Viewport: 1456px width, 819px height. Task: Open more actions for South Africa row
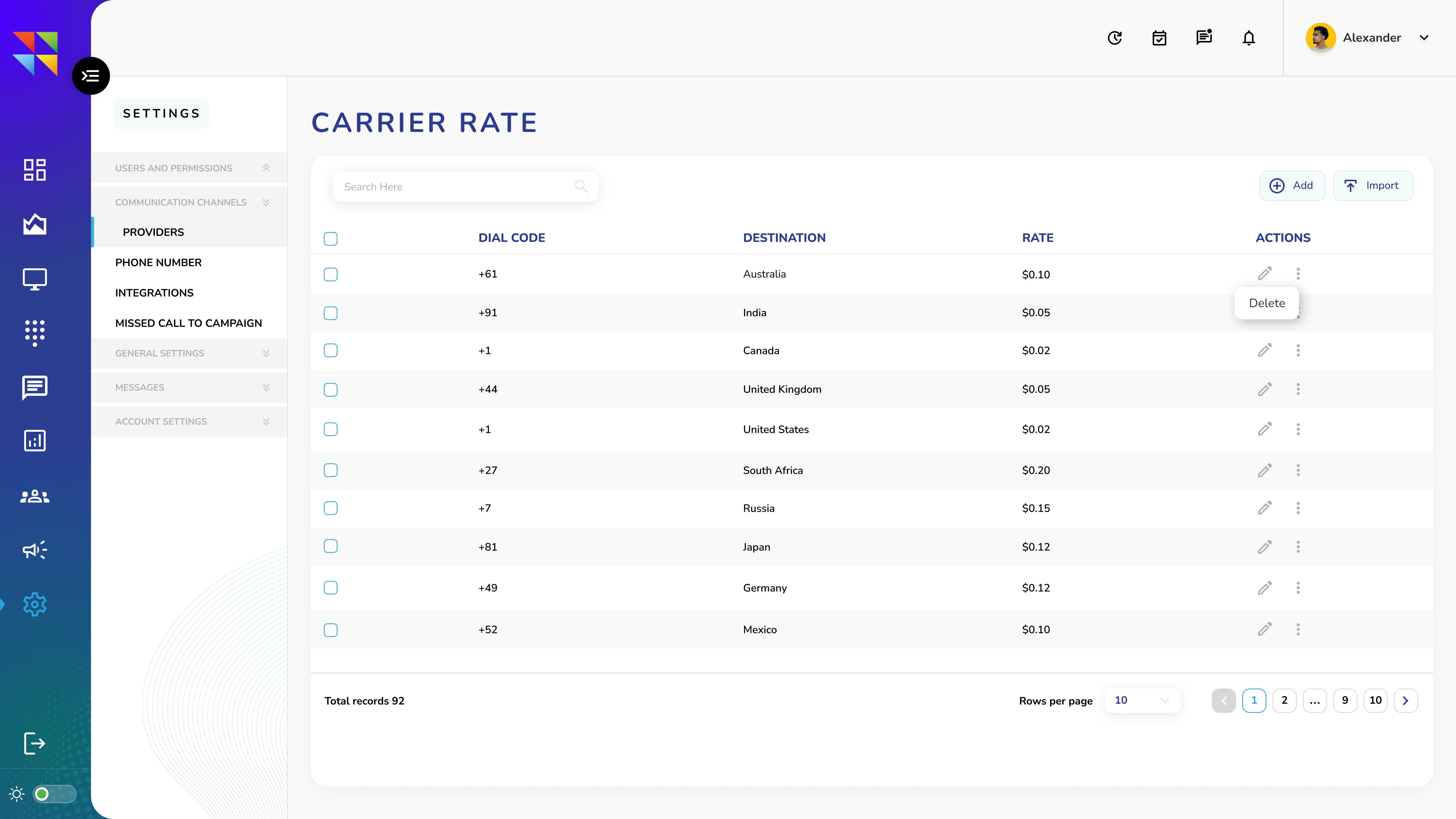click(1298, 470)
